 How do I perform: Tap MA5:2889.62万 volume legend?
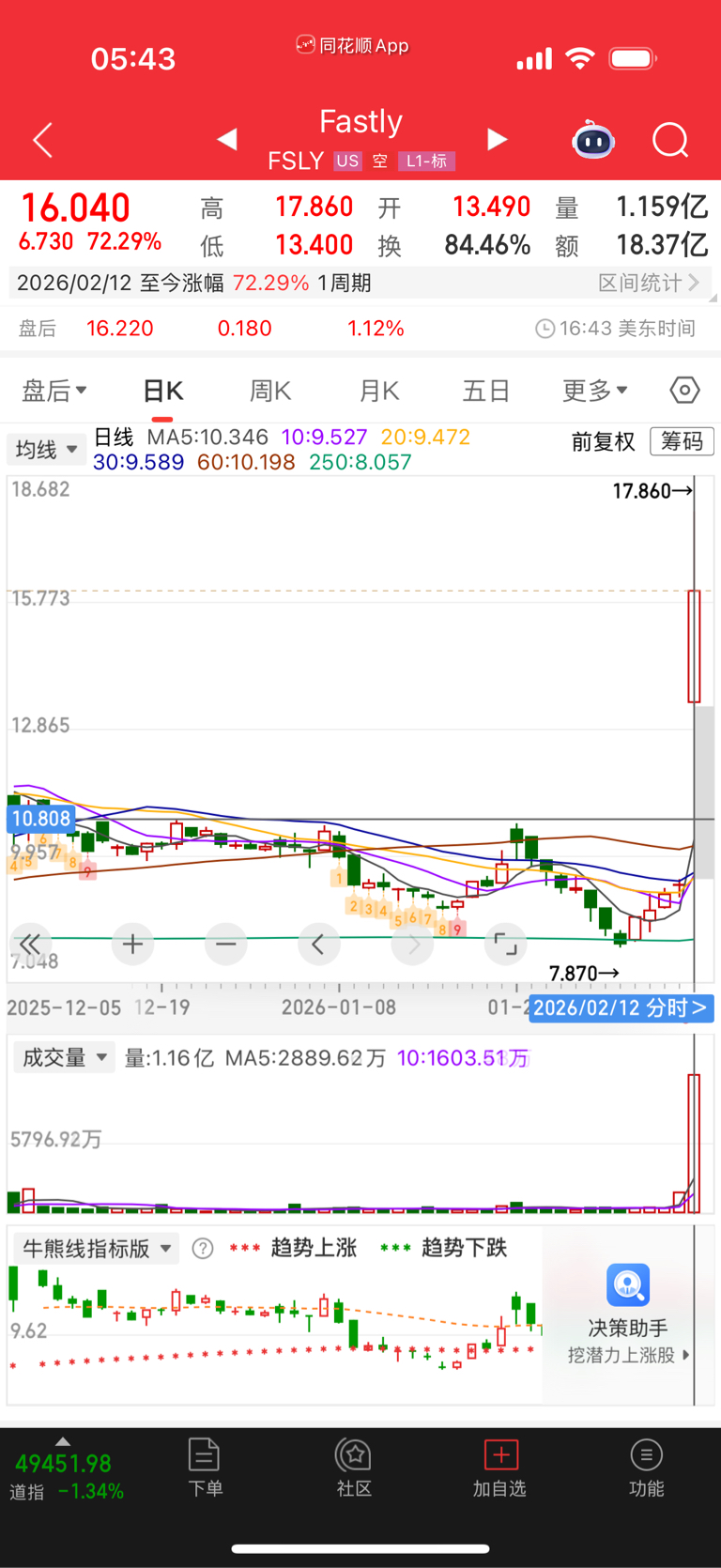point(305,1058)
